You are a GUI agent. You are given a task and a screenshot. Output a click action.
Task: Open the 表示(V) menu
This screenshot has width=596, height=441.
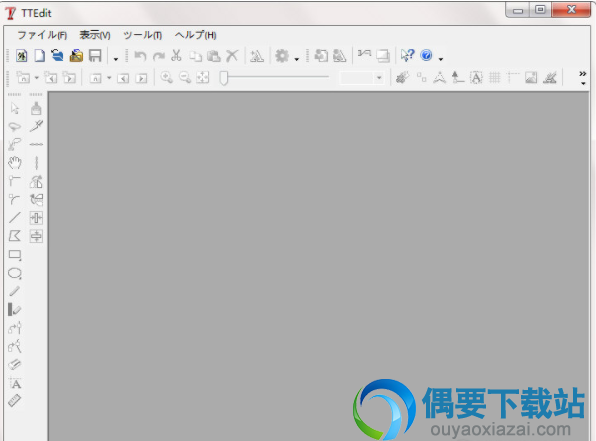(x=95, y=35)
